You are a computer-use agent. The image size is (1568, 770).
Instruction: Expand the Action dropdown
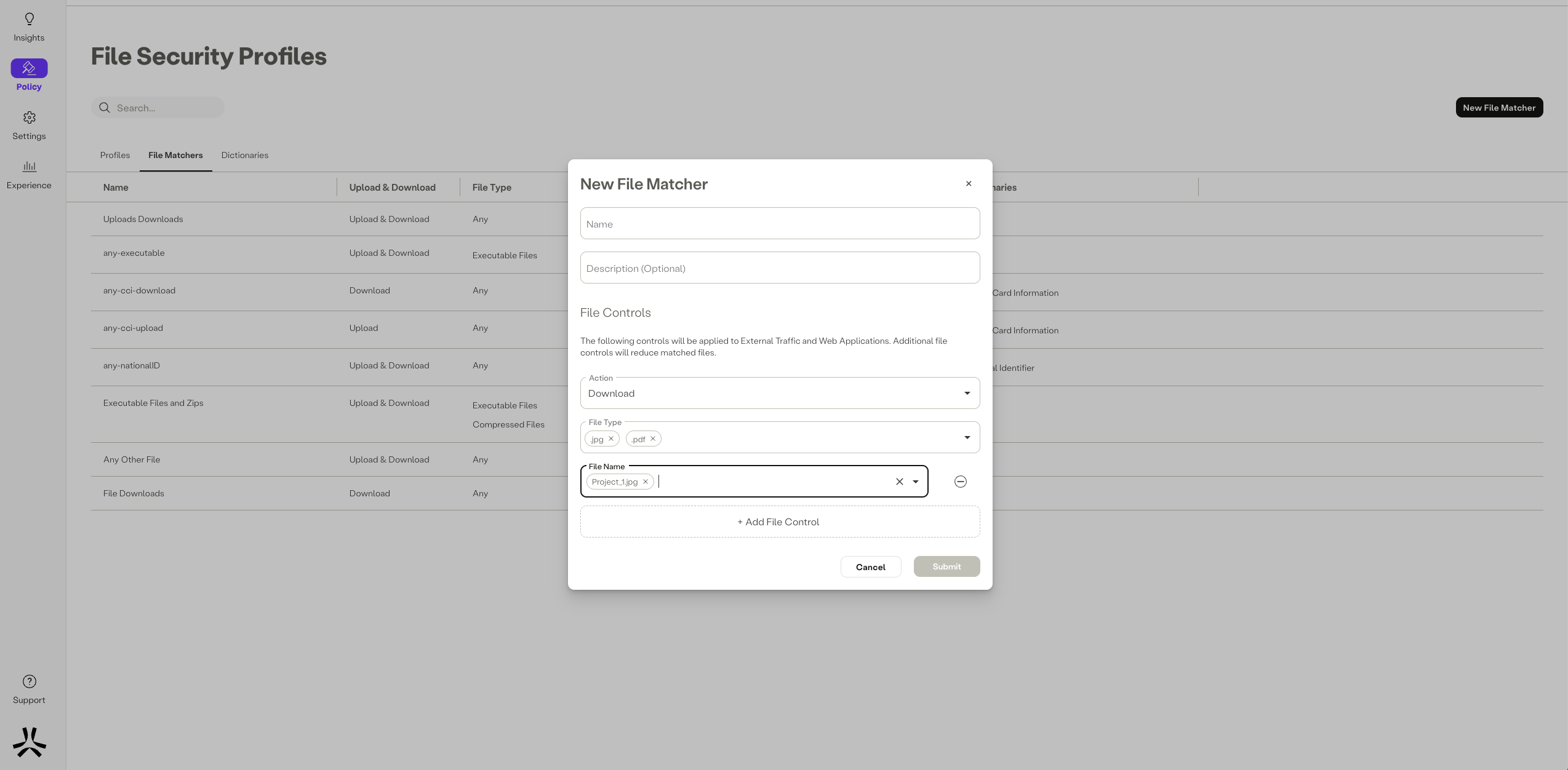[967, 393]
